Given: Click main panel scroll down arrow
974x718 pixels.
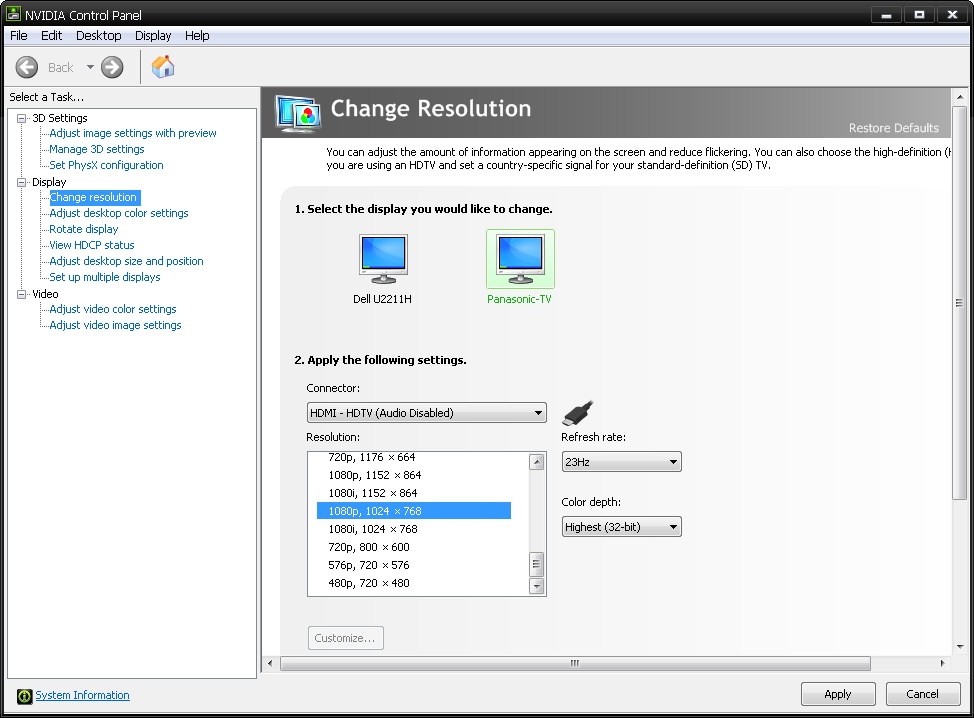Looking at the screenshot, I should [960, 647].
